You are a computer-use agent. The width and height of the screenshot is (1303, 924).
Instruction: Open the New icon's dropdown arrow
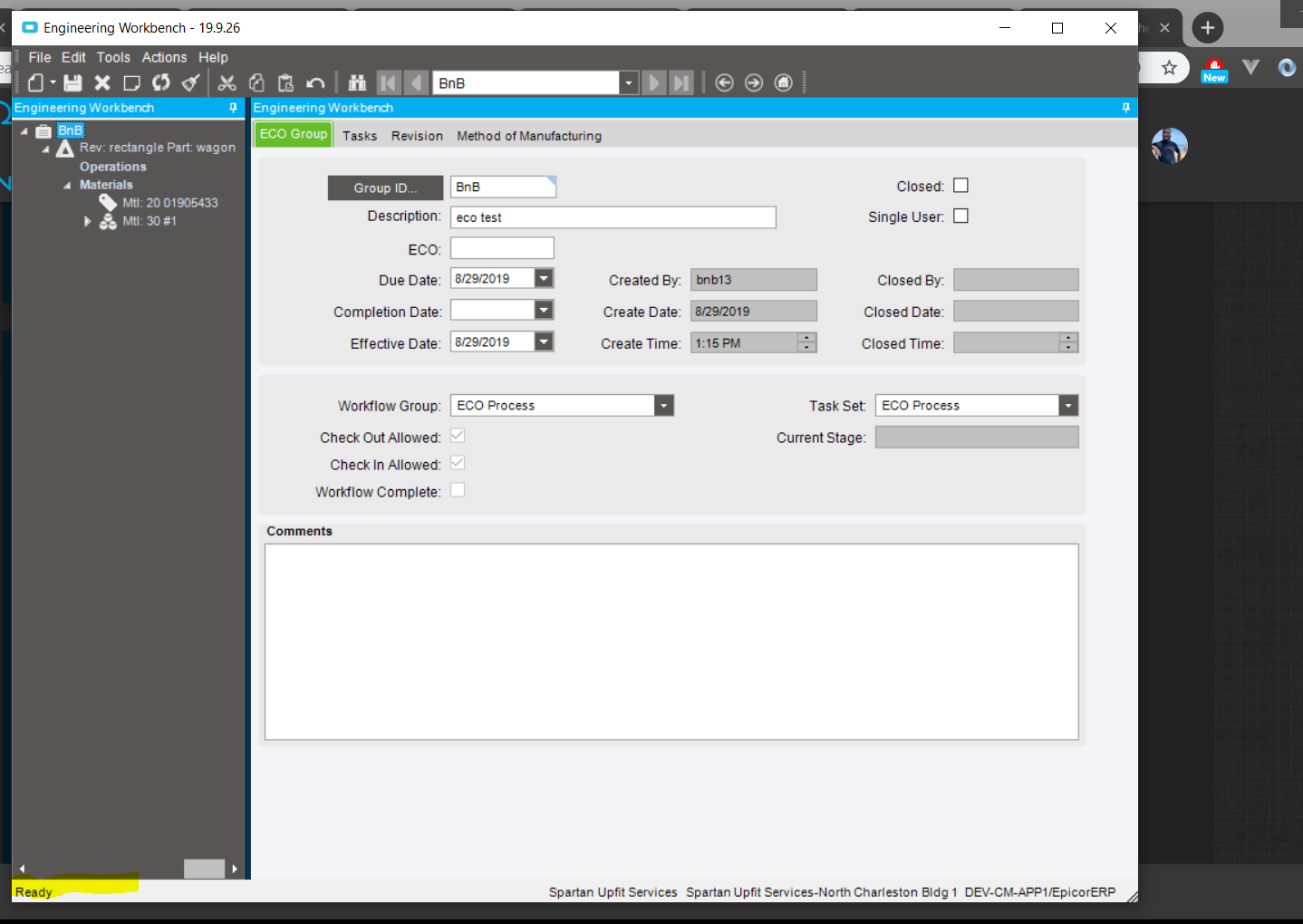tap(53, 82)
